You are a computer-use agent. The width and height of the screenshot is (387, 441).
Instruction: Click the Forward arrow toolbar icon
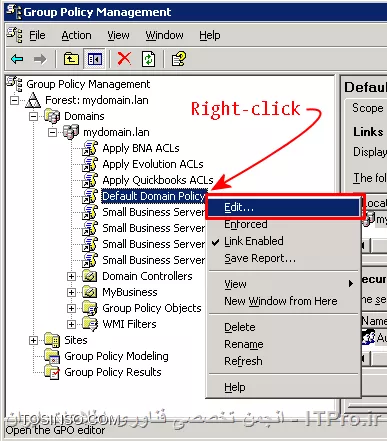coord(40,59)
